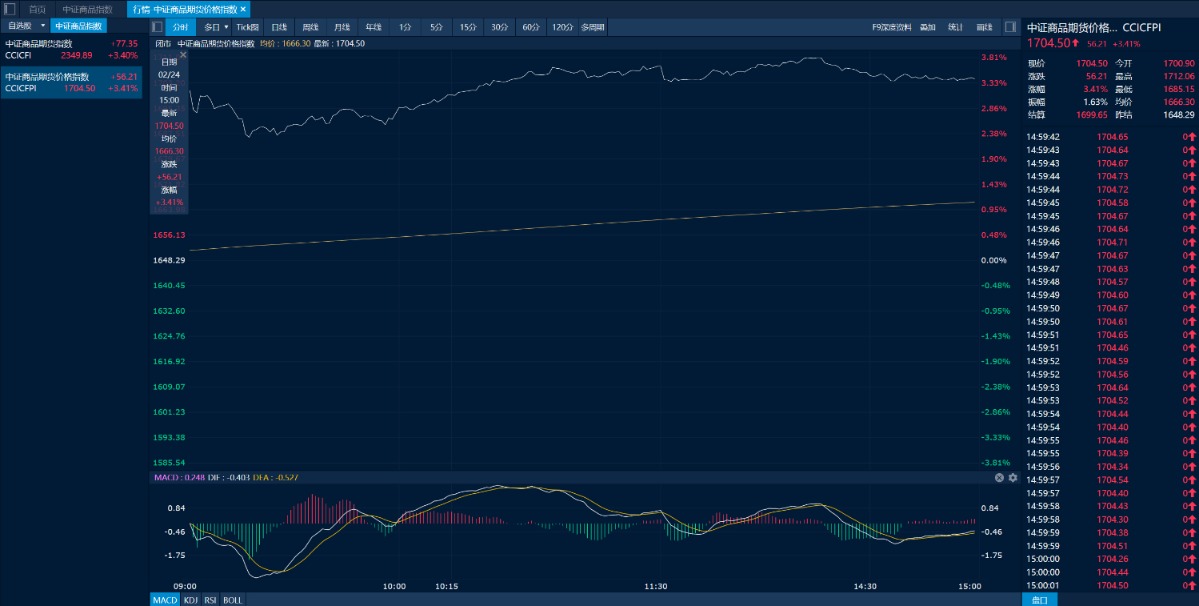Image resolution: width=1199 pixels, height=606 pixels.
Task: Select the 60分 minute chart
Action: [531, 27]
